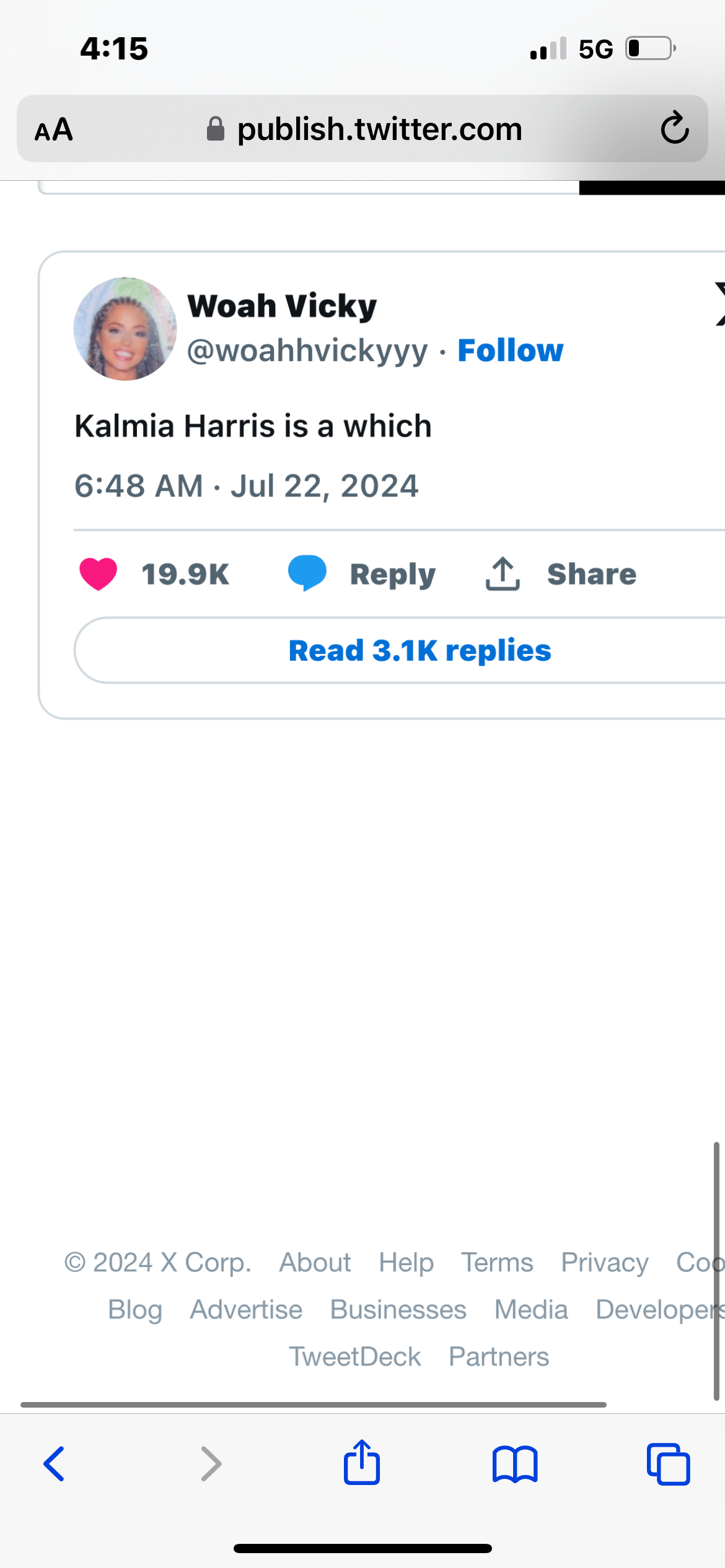Tap the tweet share upload icon

(x=503, y=573)
